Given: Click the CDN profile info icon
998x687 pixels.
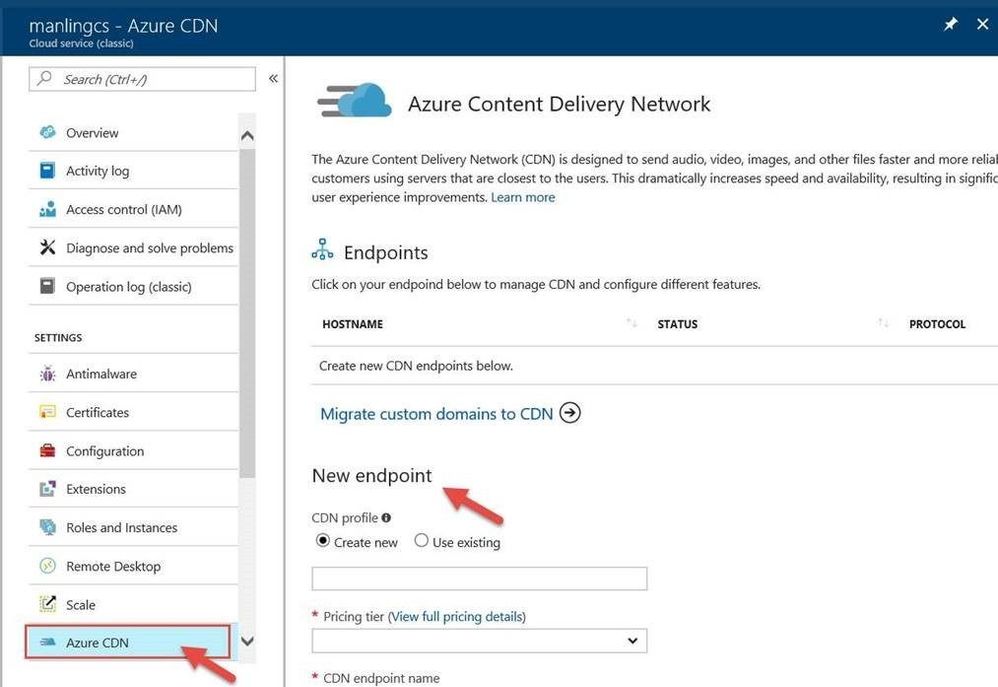Looking at the screenshot, I should click(386, 518).
